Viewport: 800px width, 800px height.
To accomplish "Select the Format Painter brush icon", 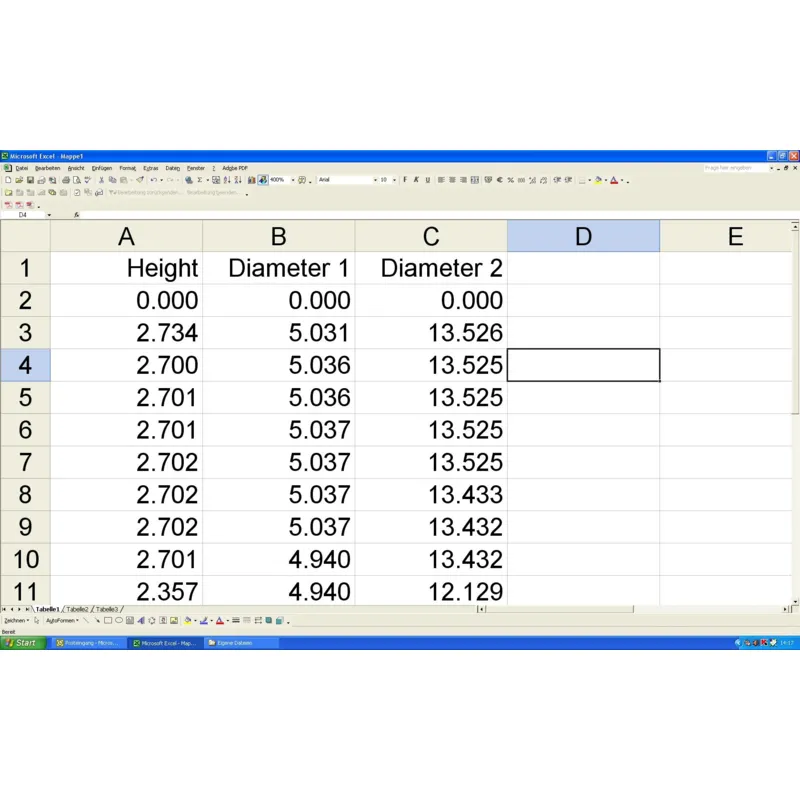I will tap(140, 180).
